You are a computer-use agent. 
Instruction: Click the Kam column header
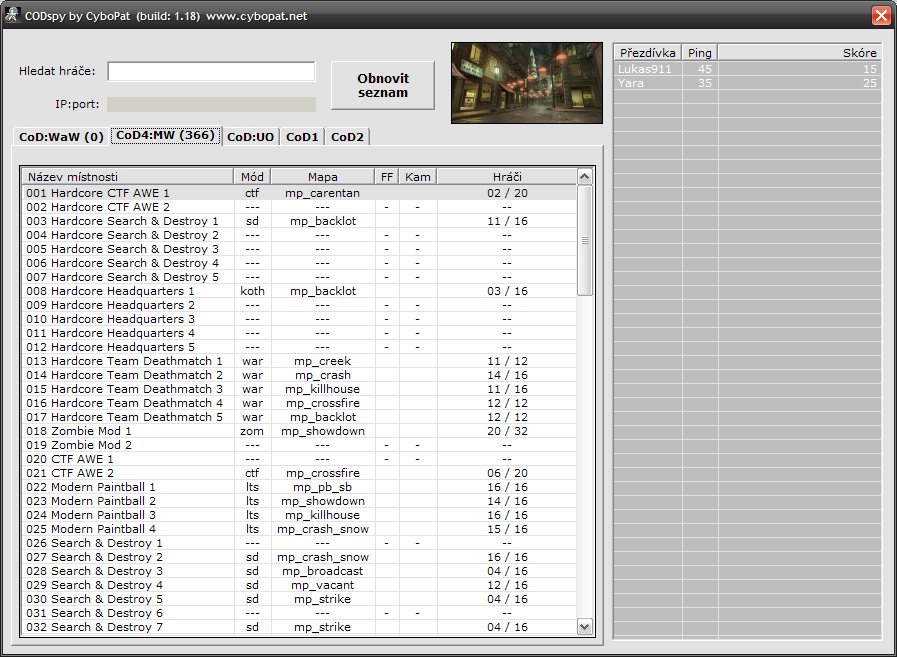coord(418,177)
